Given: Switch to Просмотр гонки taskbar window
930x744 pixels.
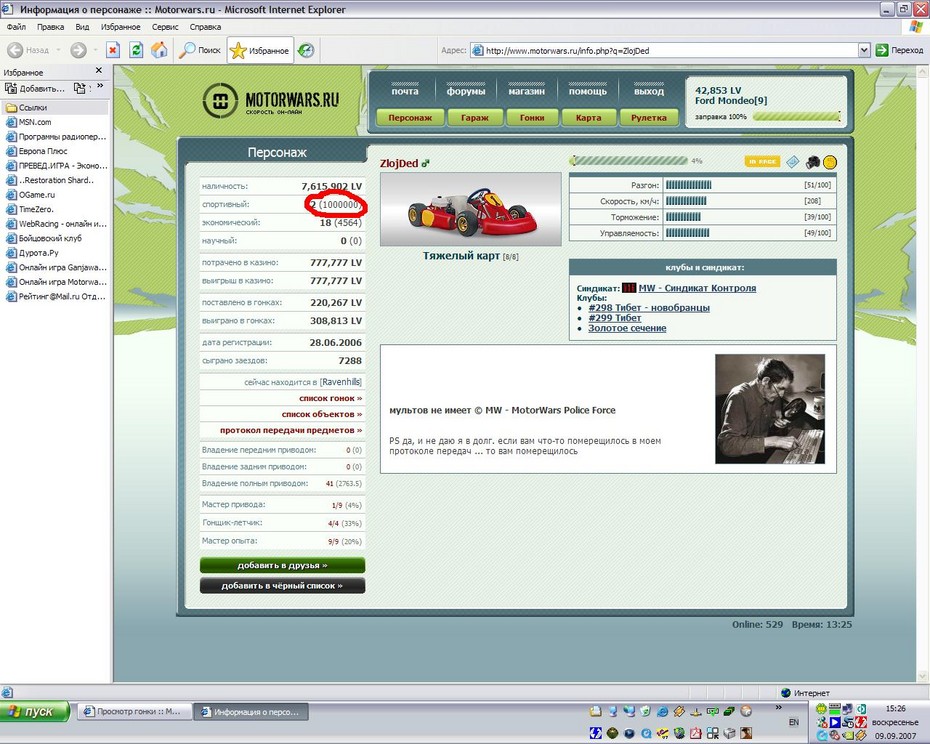Looking at the screenshot, I should [134, 711].
